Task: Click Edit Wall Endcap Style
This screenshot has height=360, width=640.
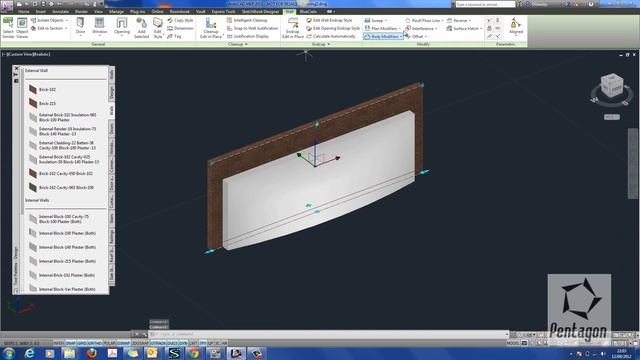Action: pyautogui.click(x=329, y=20)
